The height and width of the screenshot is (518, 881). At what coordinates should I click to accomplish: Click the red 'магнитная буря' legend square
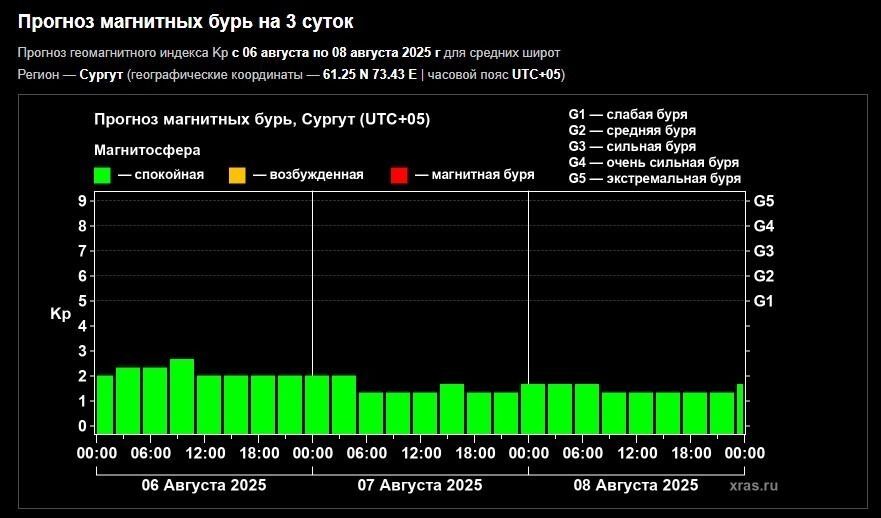pyautogui.click(x=399, y=176)
